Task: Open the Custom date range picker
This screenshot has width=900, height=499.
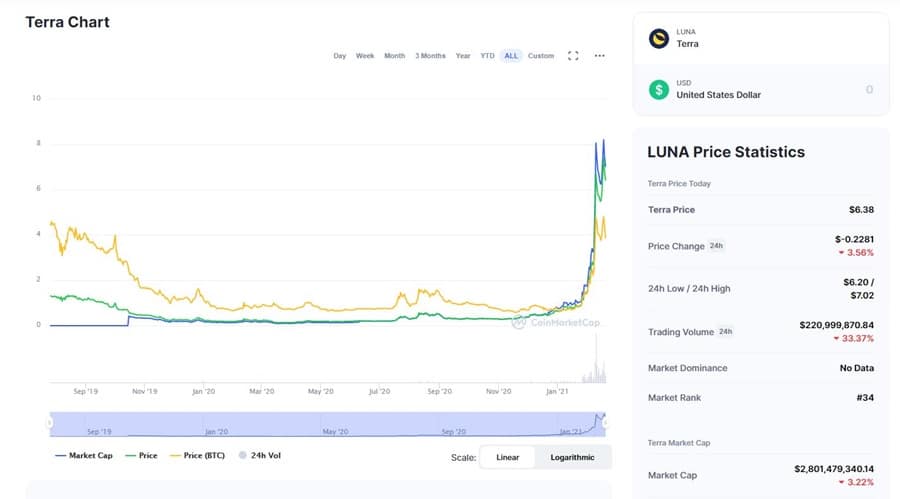Action: 541,56
